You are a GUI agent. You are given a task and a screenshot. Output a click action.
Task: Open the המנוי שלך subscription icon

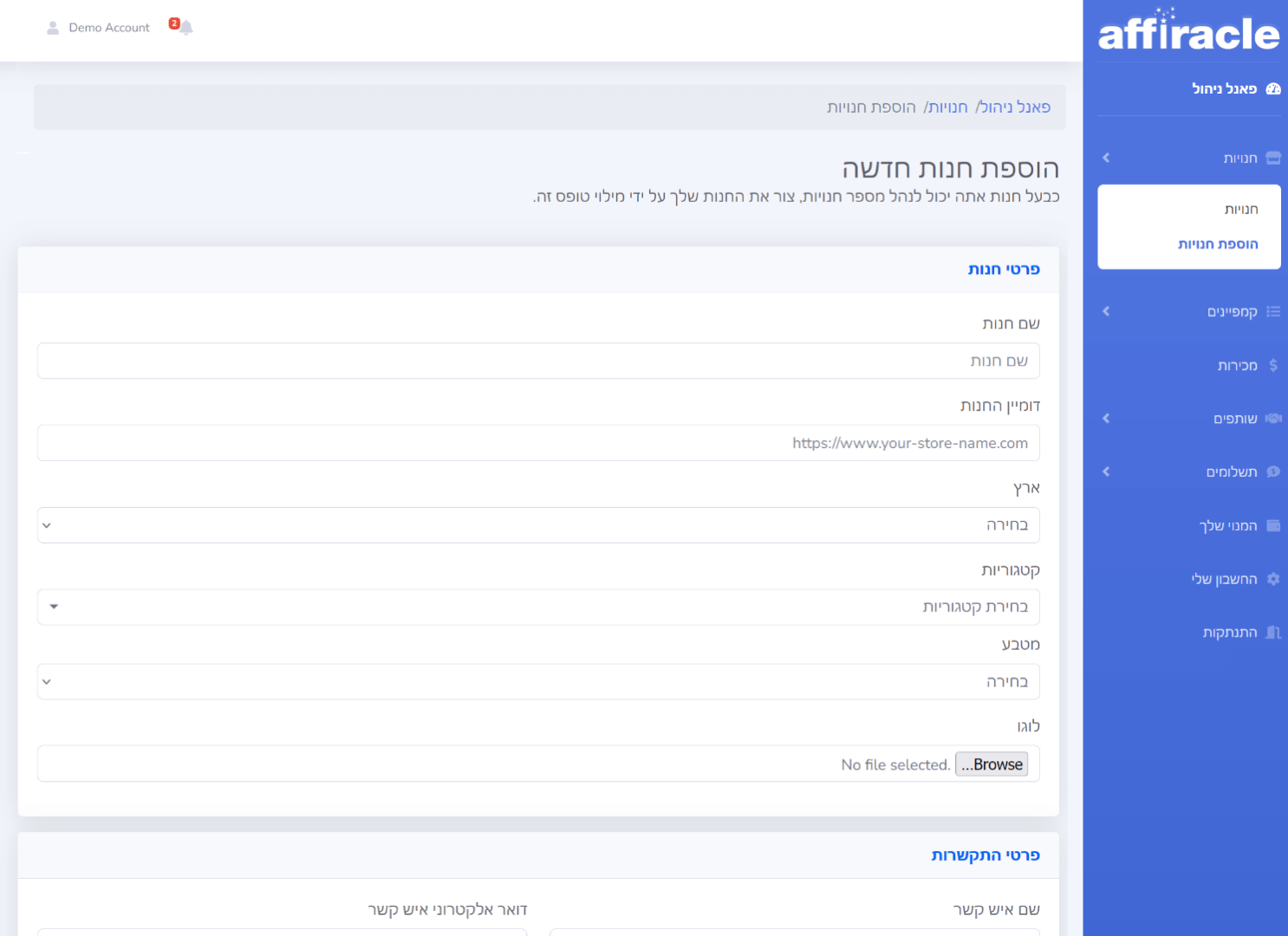1272,525
